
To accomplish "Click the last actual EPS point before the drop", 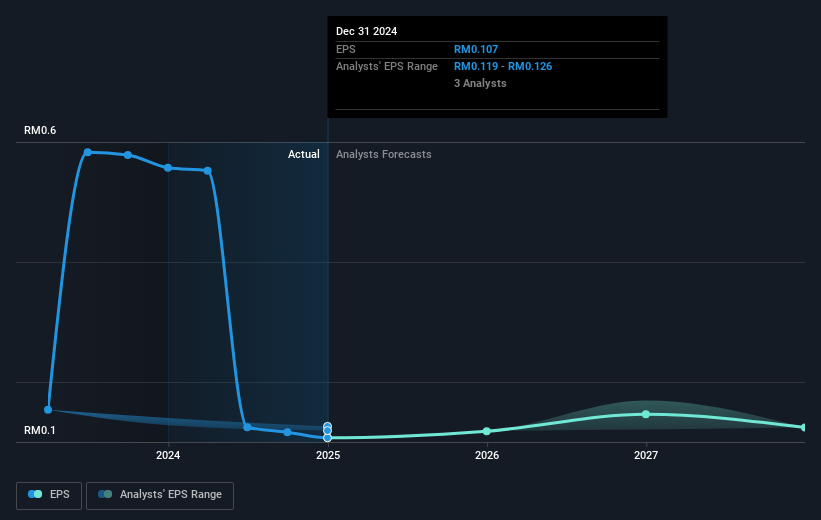I will coord(208,171).
